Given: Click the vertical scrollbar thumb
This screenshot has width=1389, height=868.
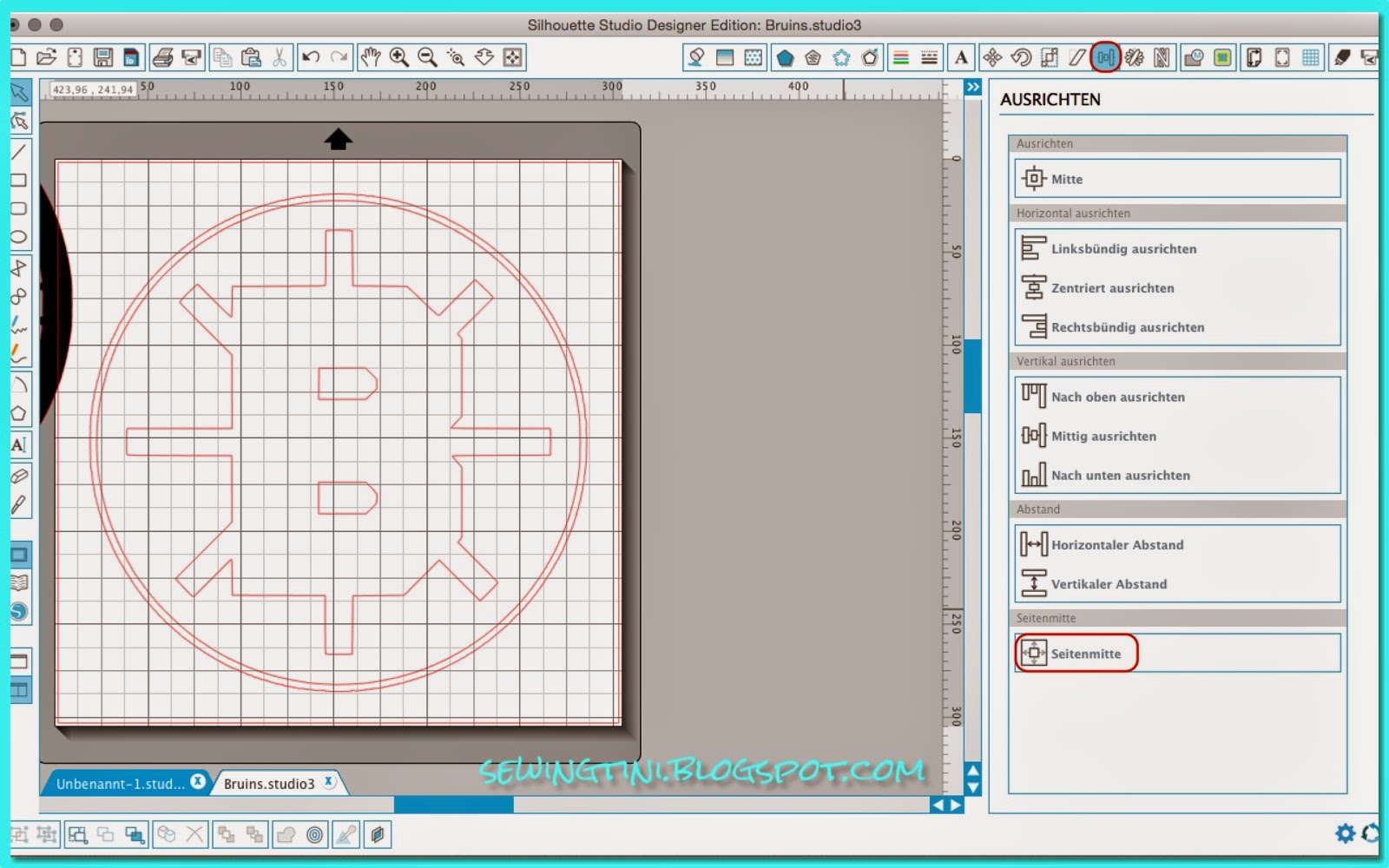Looking at the screenshot, I should tap(973, 376).
